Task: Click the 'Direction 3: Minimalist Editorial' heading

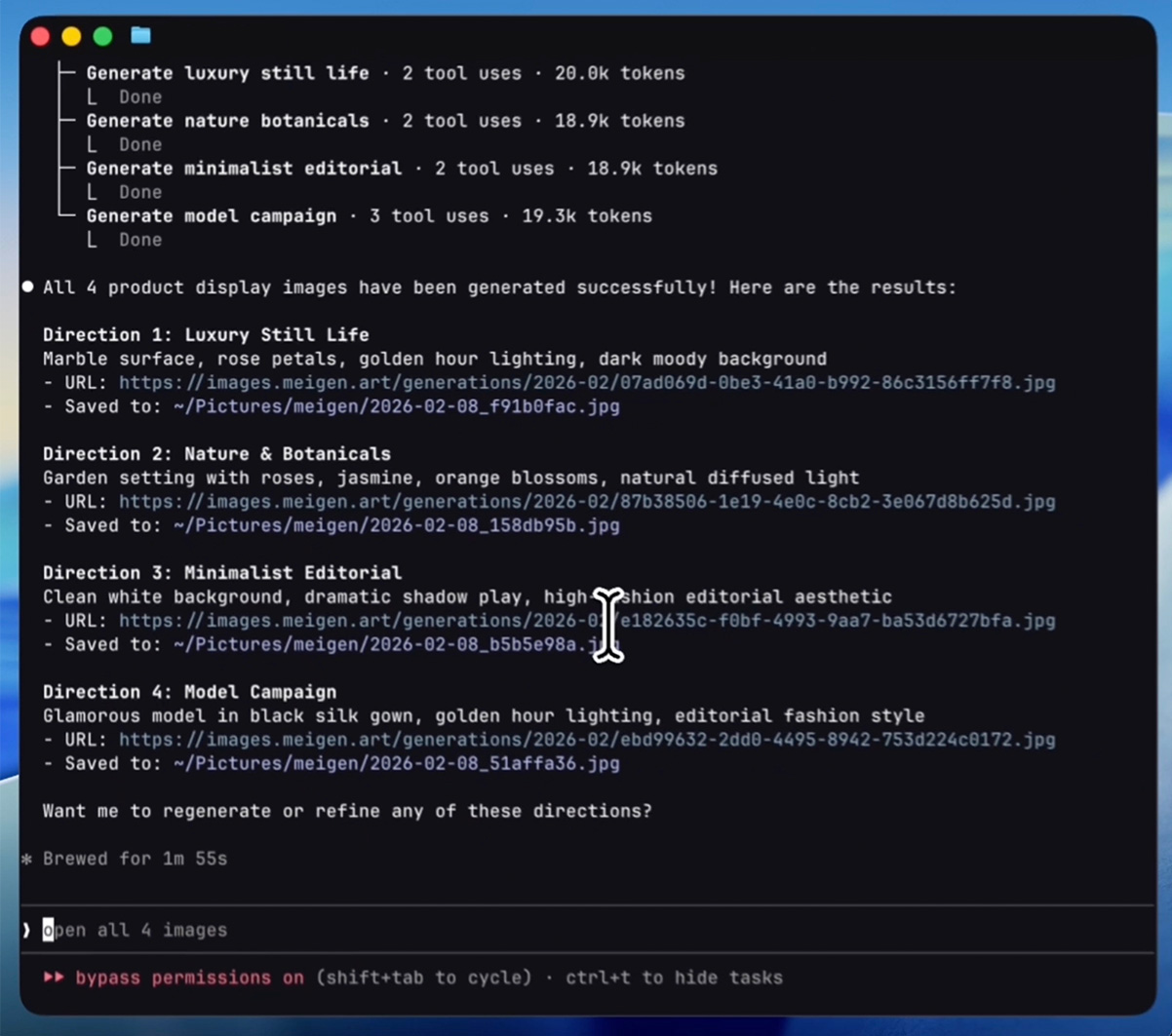Action: [x=222, y=573]
